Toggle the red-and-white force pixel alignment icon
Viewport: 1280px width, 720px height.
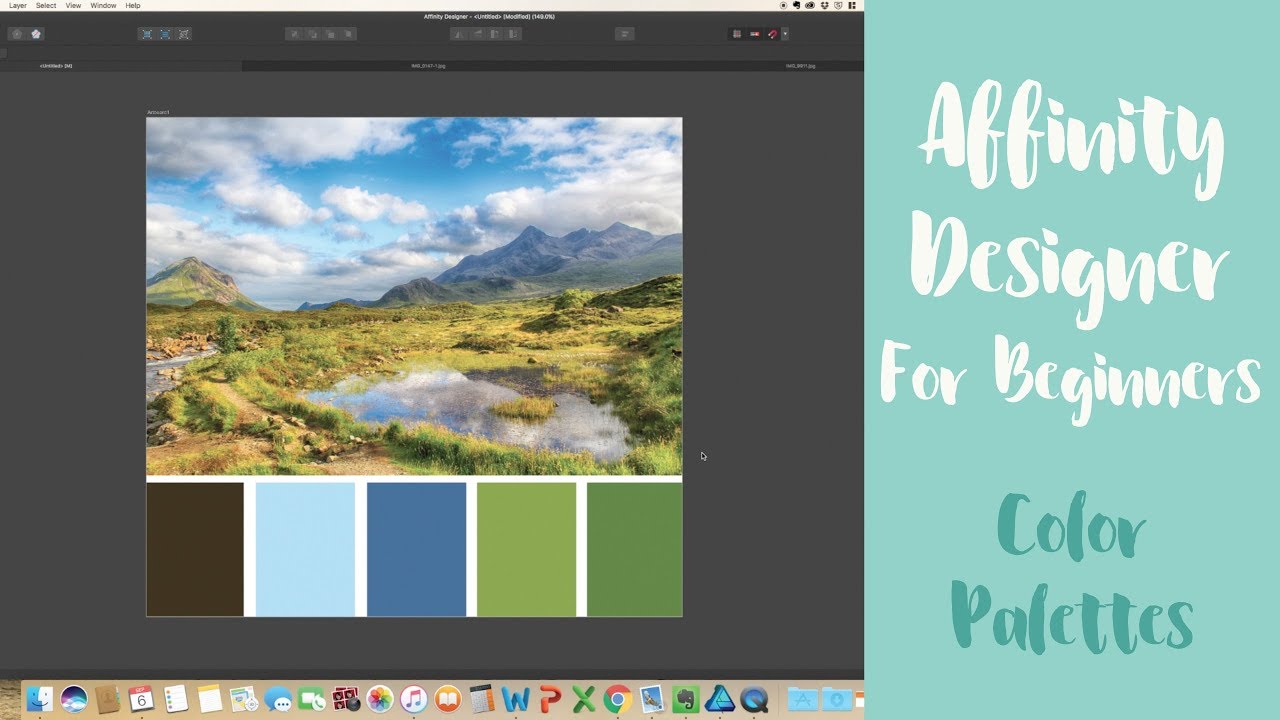(x=755, y=34)
